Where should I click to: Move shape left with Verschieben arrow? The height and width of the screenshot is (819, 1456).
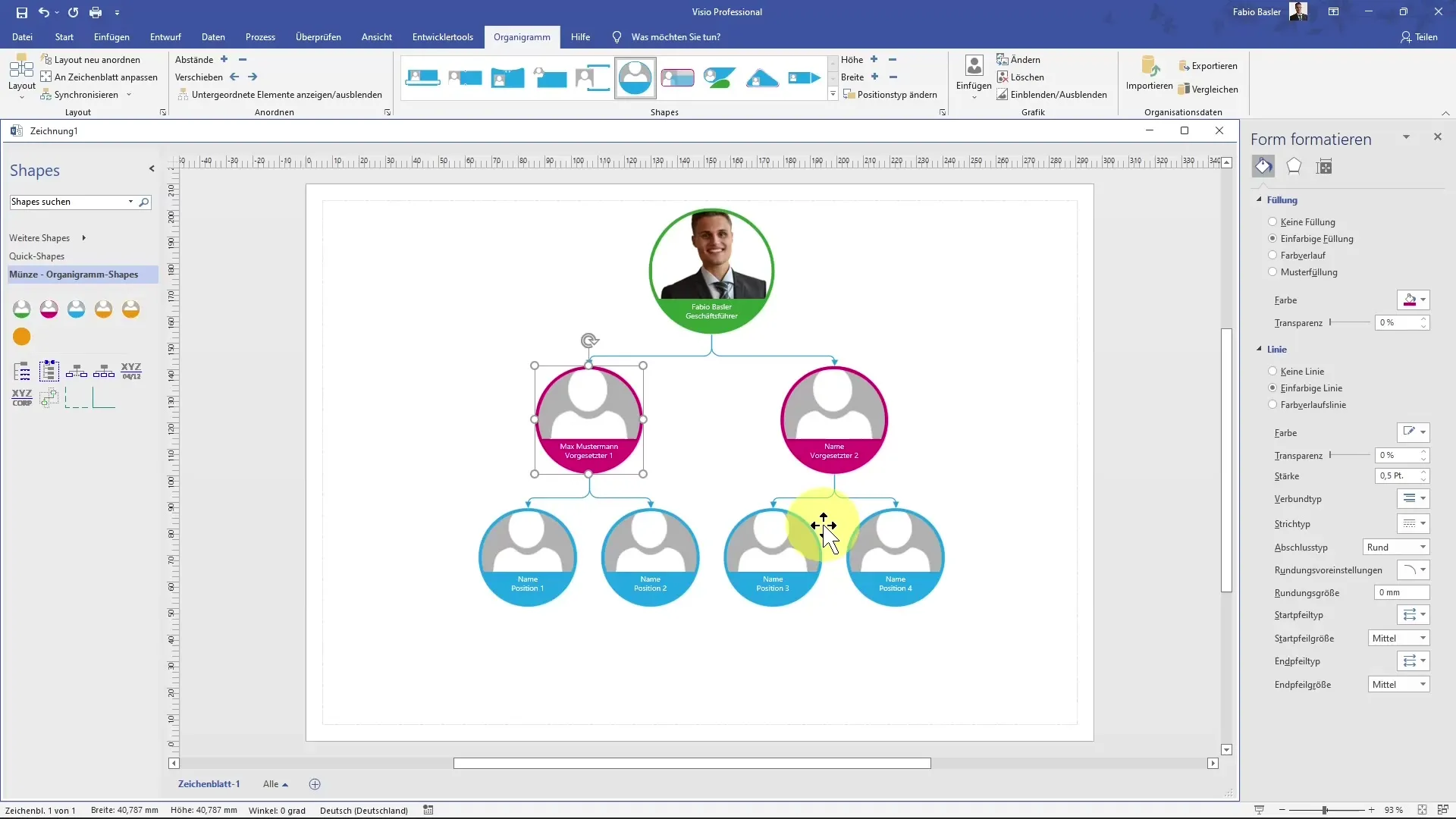point(234,77)
